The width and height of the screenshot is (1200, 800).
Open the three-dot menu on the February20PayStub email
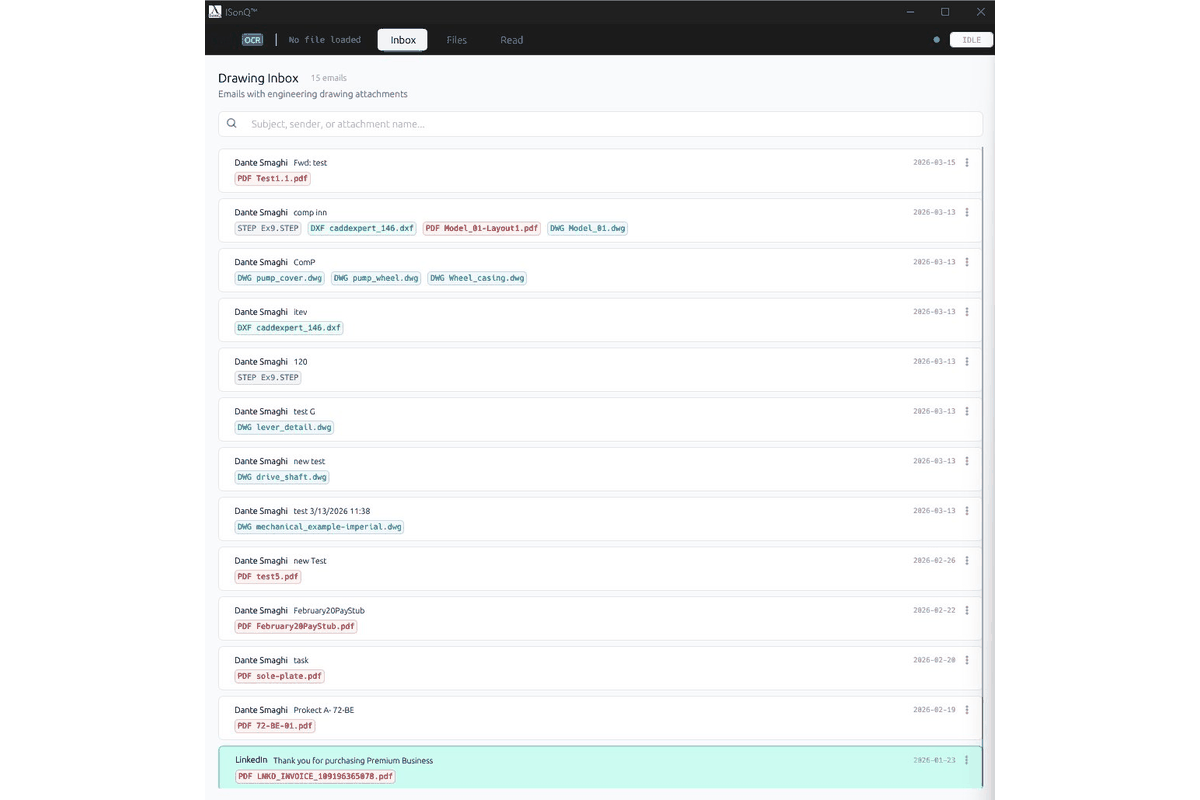pos(966,610)
